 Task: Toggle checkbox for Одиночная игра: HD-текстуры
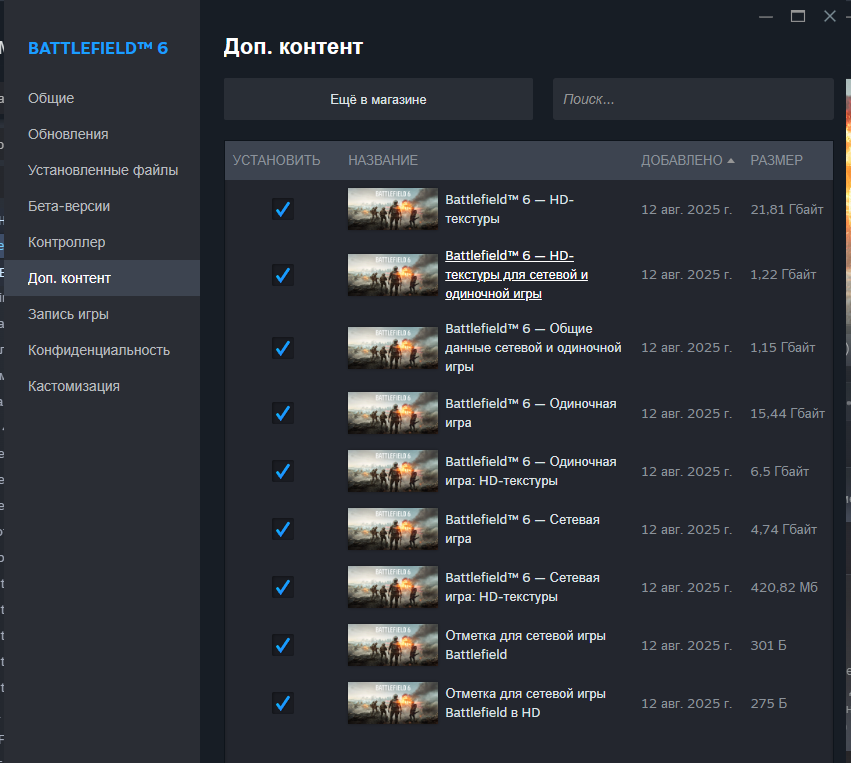pos(283,471)
